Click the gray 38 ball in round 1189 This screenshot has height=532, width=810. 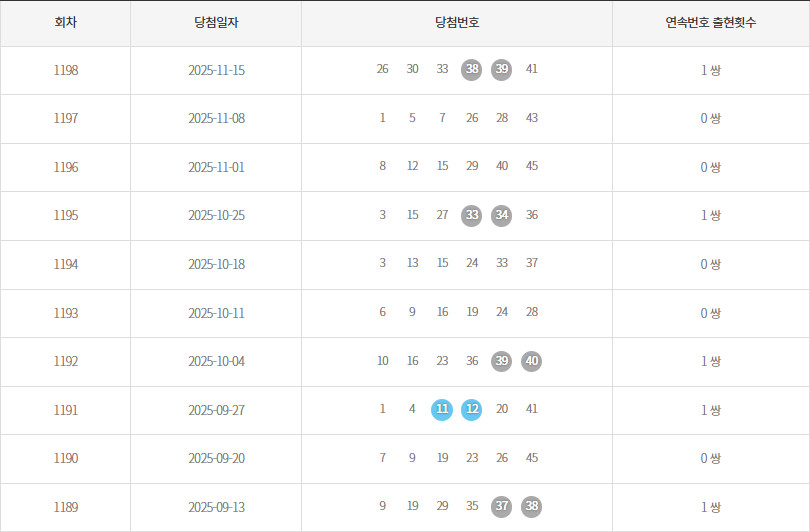(x=532, y=507)
